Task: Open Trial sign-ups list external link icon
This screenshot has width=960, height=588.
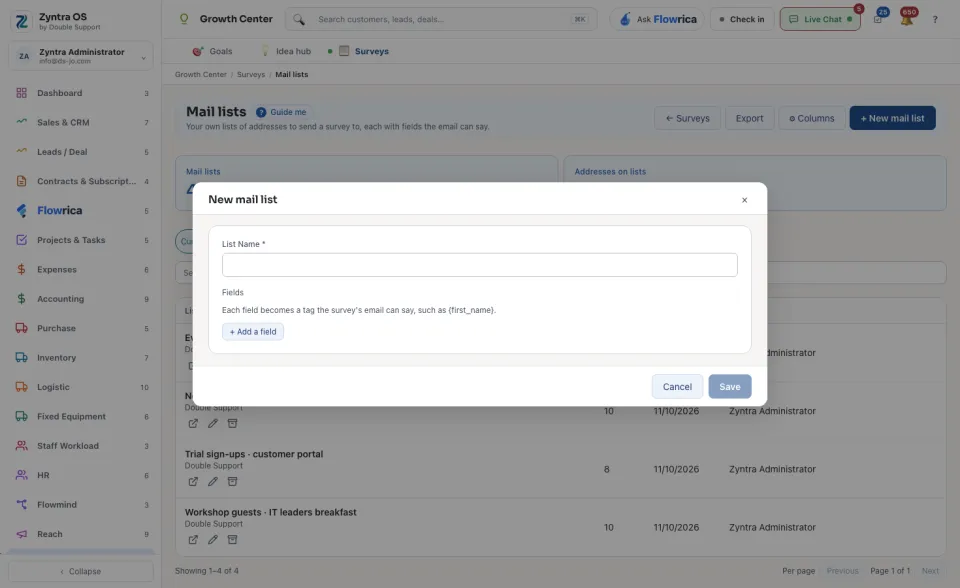Action: coord(193,481)
